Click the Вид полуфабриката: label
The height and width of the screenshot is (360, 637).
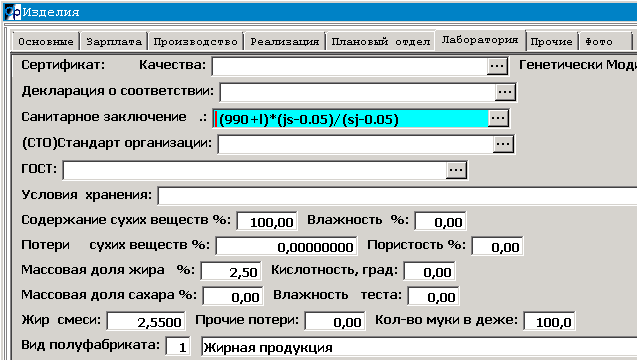coord(91,345)
